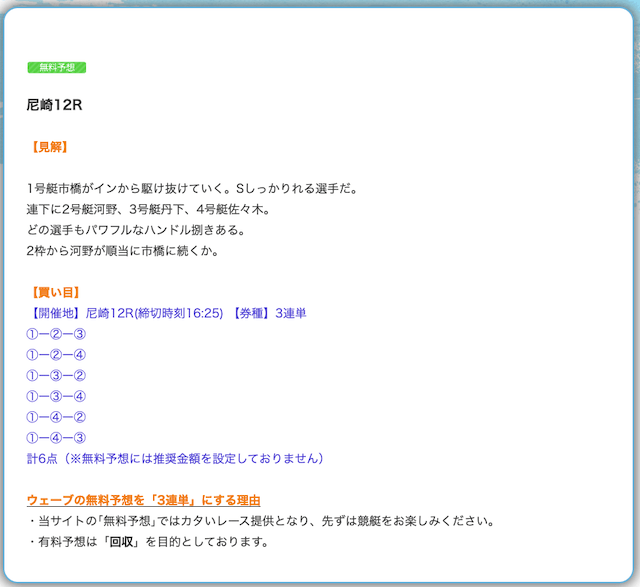Click the line starting with 1号艇市橋
Screen dimensions: 640x587
click(192, 188)
